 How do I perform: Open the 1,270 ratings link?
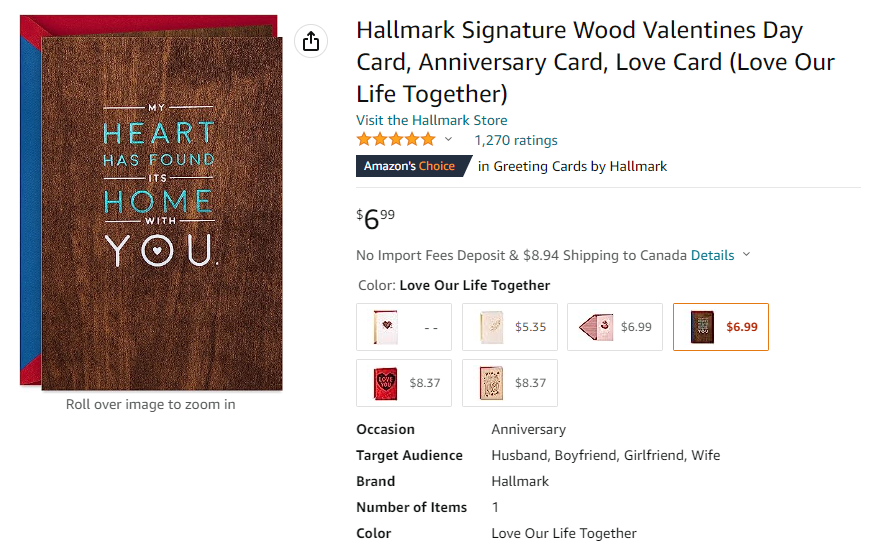[x=516, y=140]
